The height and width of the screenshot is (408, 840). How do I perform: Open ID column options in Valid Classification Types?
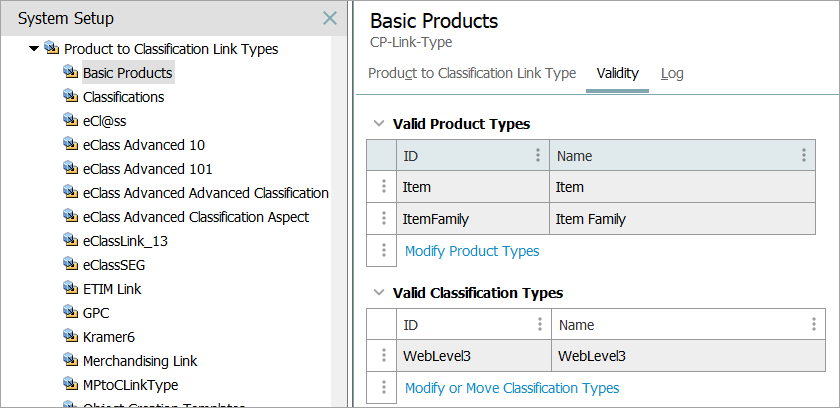pos(540,324)
